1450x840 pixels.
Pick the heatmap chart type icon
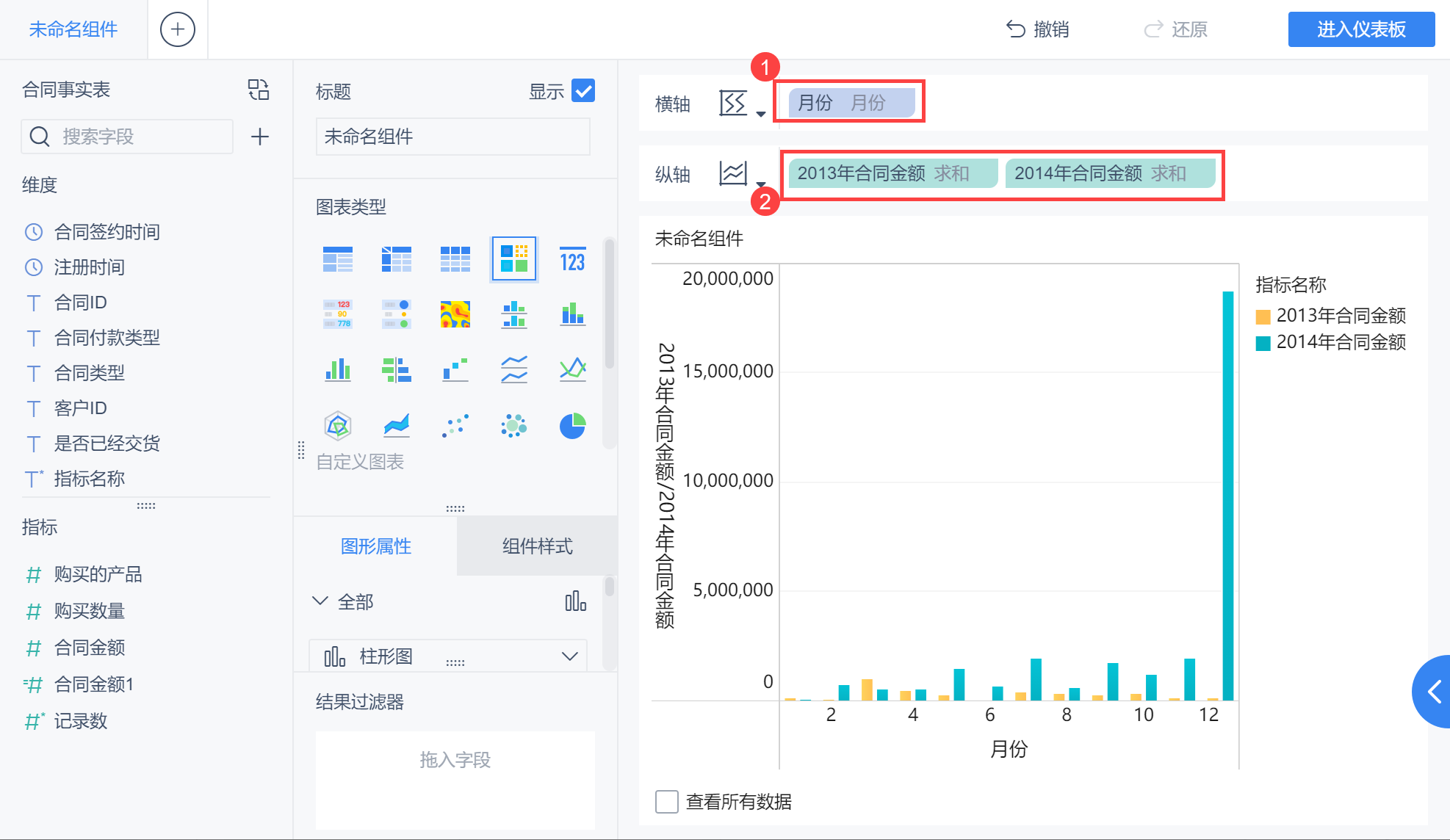coord(455,314)
